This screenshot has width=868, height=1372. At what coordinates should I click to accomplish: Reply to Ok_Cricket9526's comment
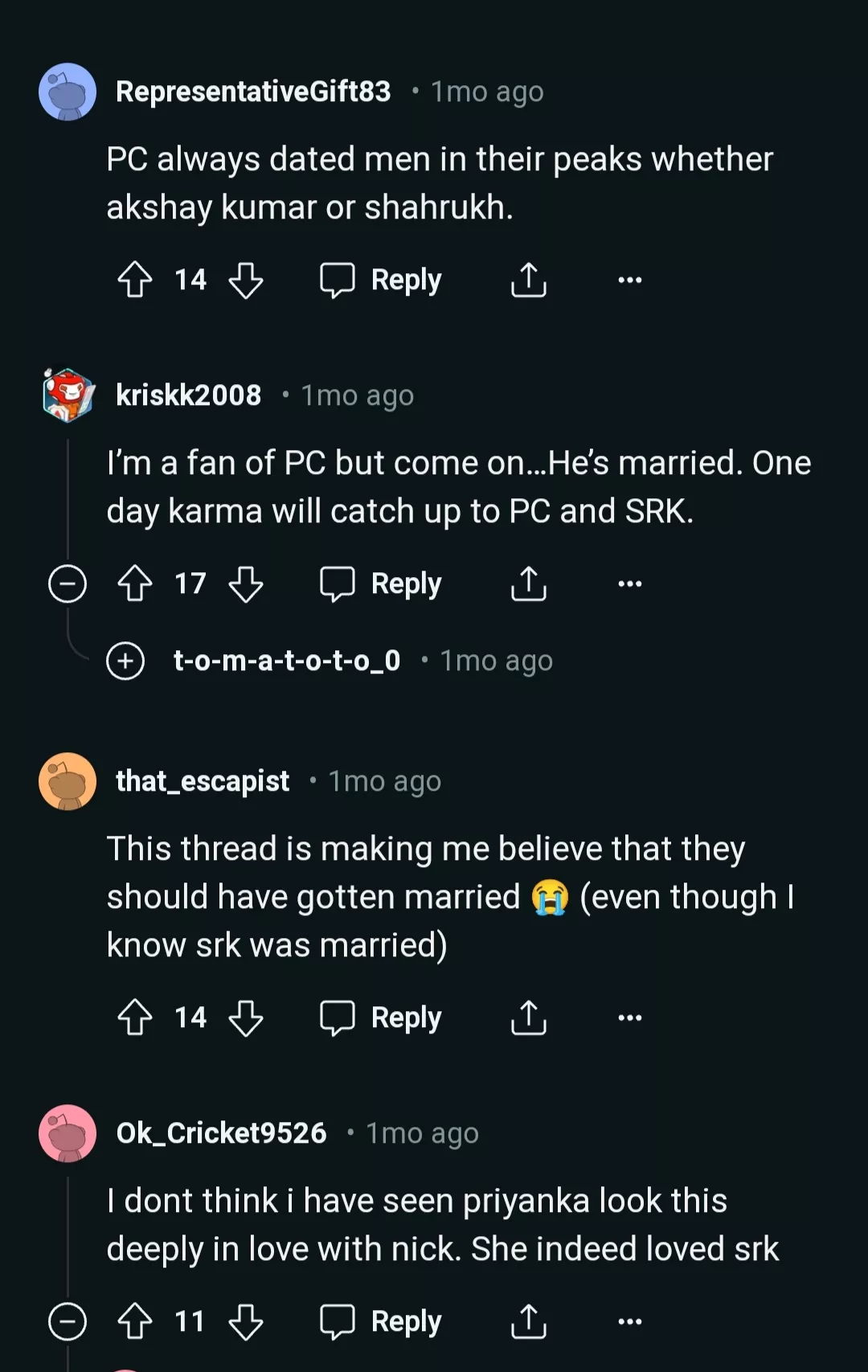[x=380, y=1321]
